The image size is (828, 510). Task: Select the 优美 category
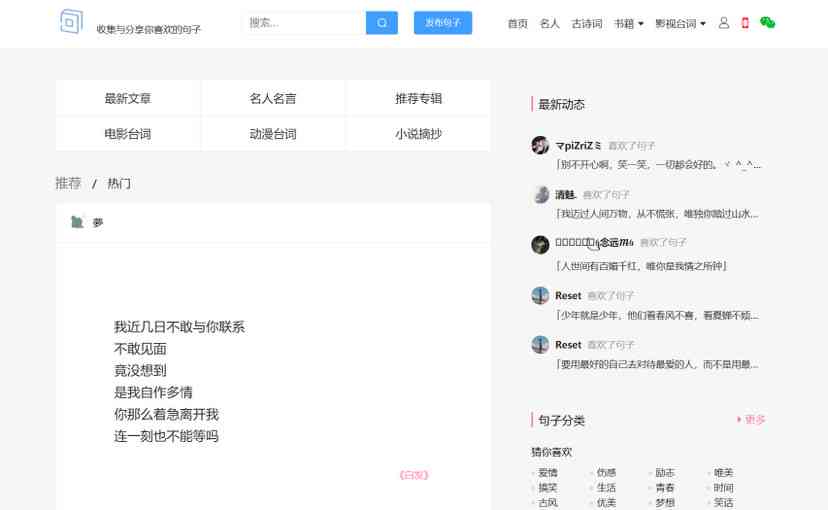click(x=606, y=503)
